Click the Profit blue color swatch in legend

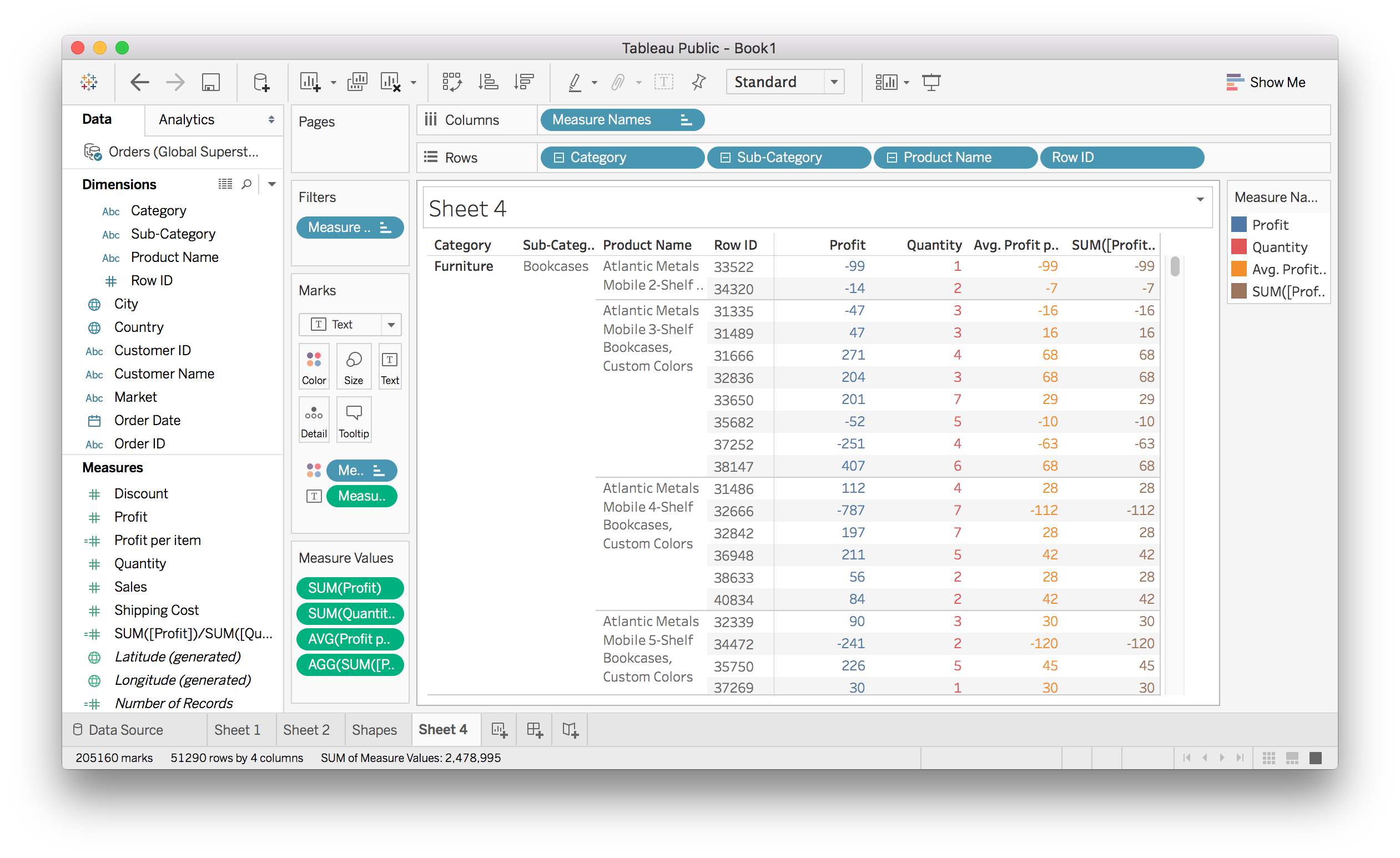coord(1238,224)
